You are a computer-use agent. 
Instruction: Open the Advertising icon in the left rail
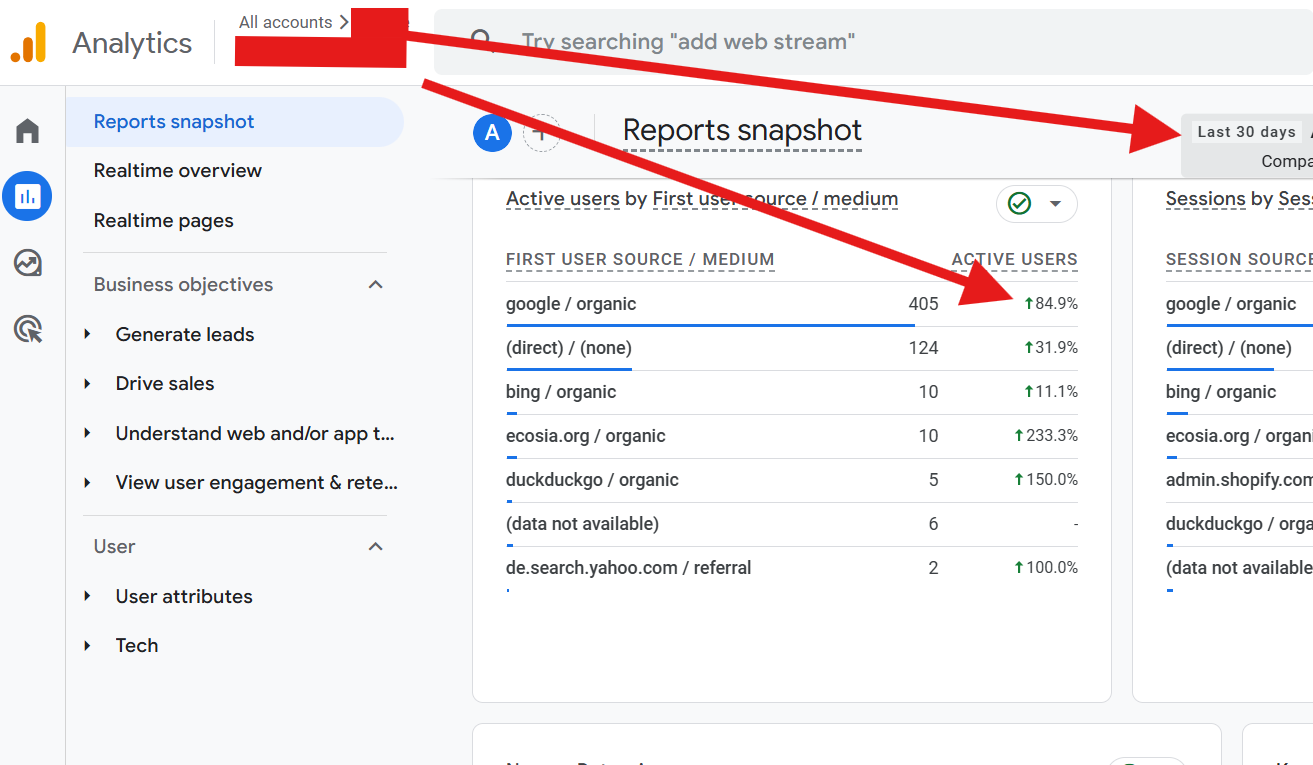[x=28, y=328]
